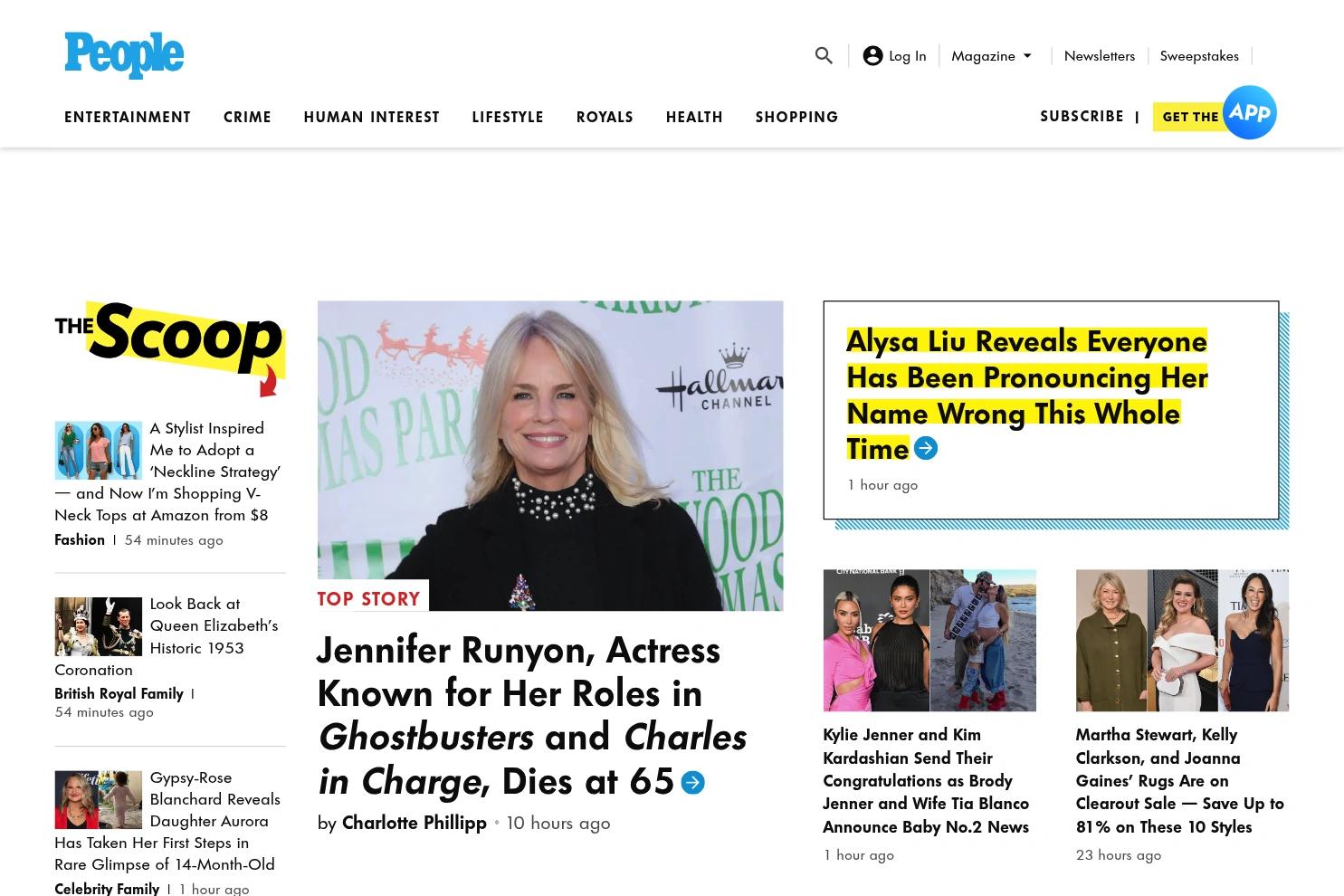This screenshot has width=1344, height=896.
Task: Navigate to Lifestyle
Action: 508,117
